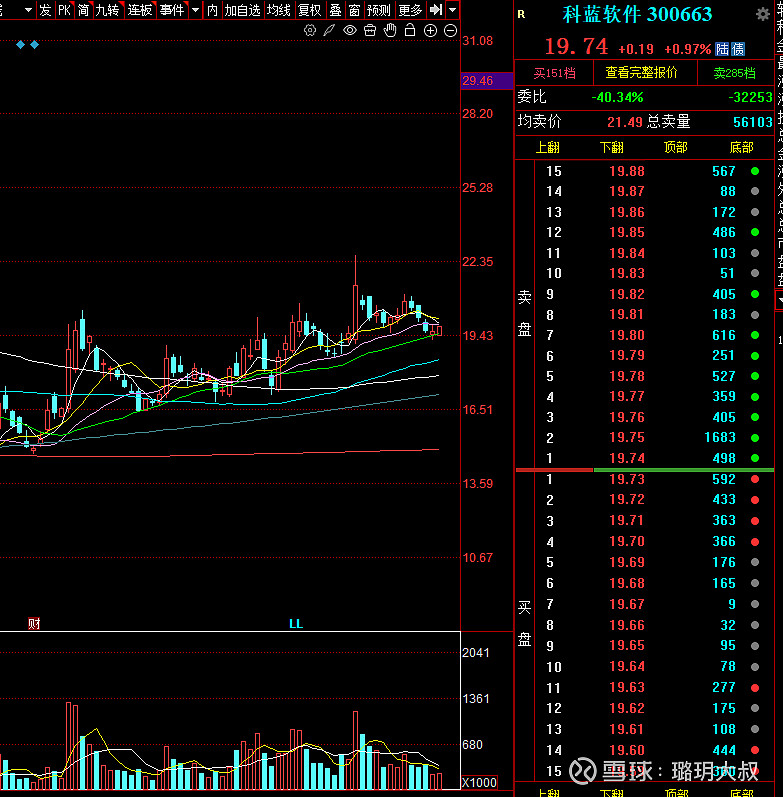Image resolution: width=783 pixels, height=797 pixels.
Task: Jump to 顶部 of order book
Action: point(676,147)
